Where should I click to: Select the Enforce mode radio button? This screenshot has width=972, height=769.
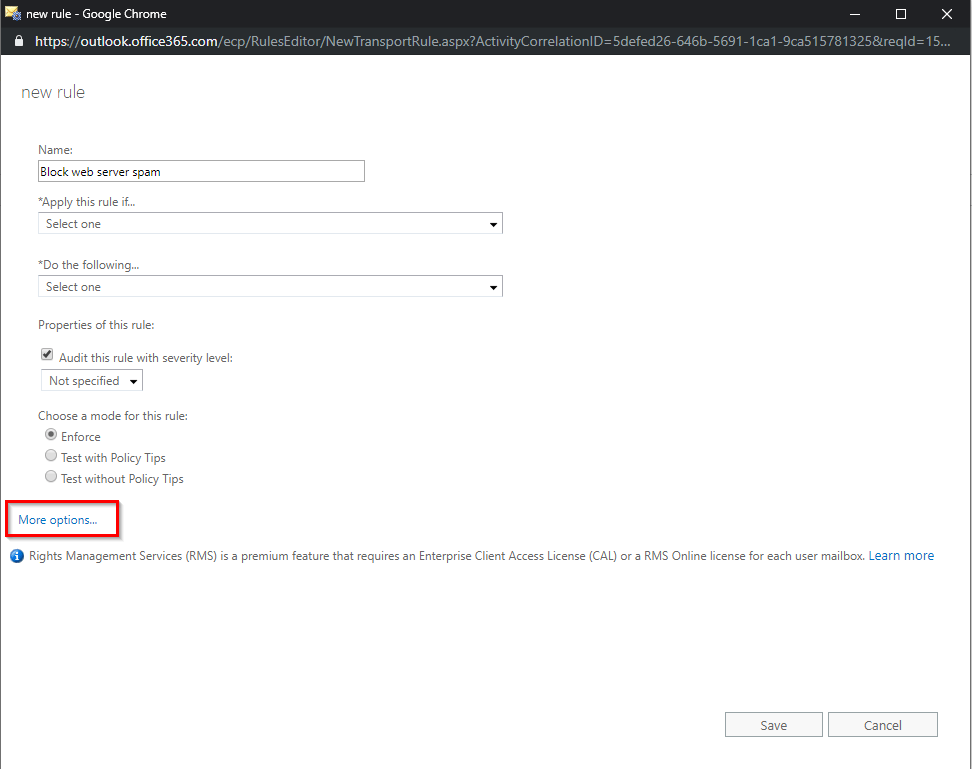[50, 434]
